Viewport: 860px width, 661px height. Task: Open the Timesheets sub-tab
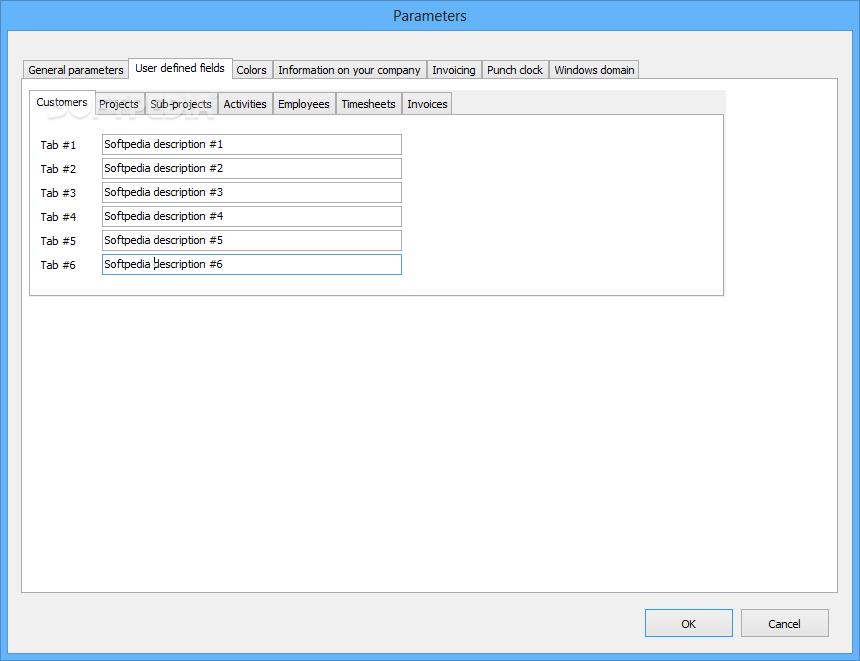369,104
